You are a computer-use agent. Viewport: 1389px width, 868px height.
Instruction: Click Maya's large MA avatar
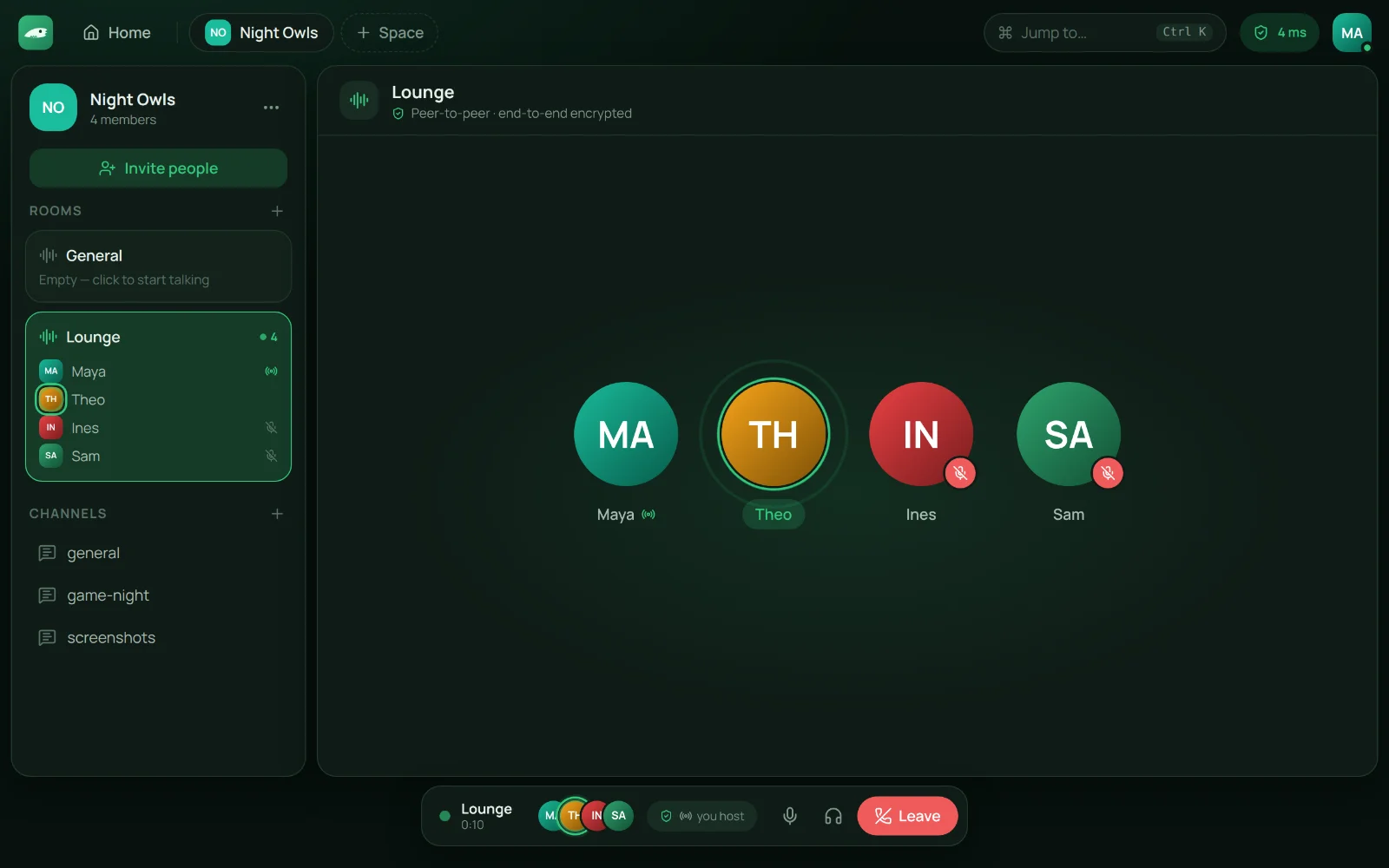pos(626,434)
